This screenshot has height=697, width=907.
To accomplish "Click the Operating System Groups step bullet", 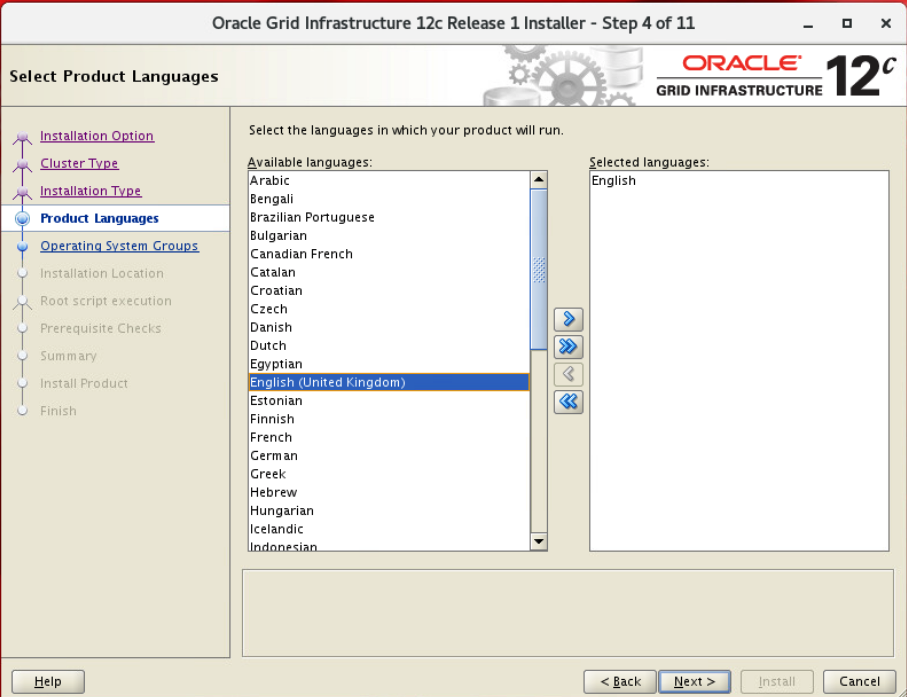I will [23, 246].
